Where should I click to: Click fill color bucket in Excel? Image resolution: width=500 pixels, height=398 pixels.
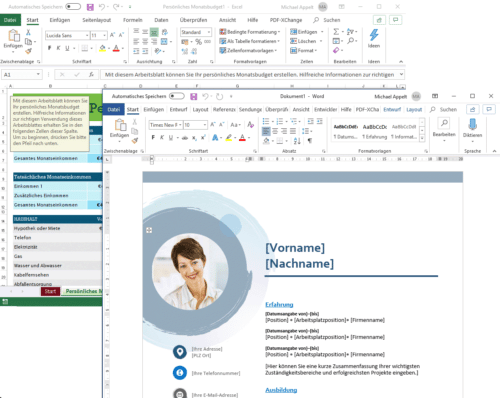pyautogui.click(x=102, y=49)
